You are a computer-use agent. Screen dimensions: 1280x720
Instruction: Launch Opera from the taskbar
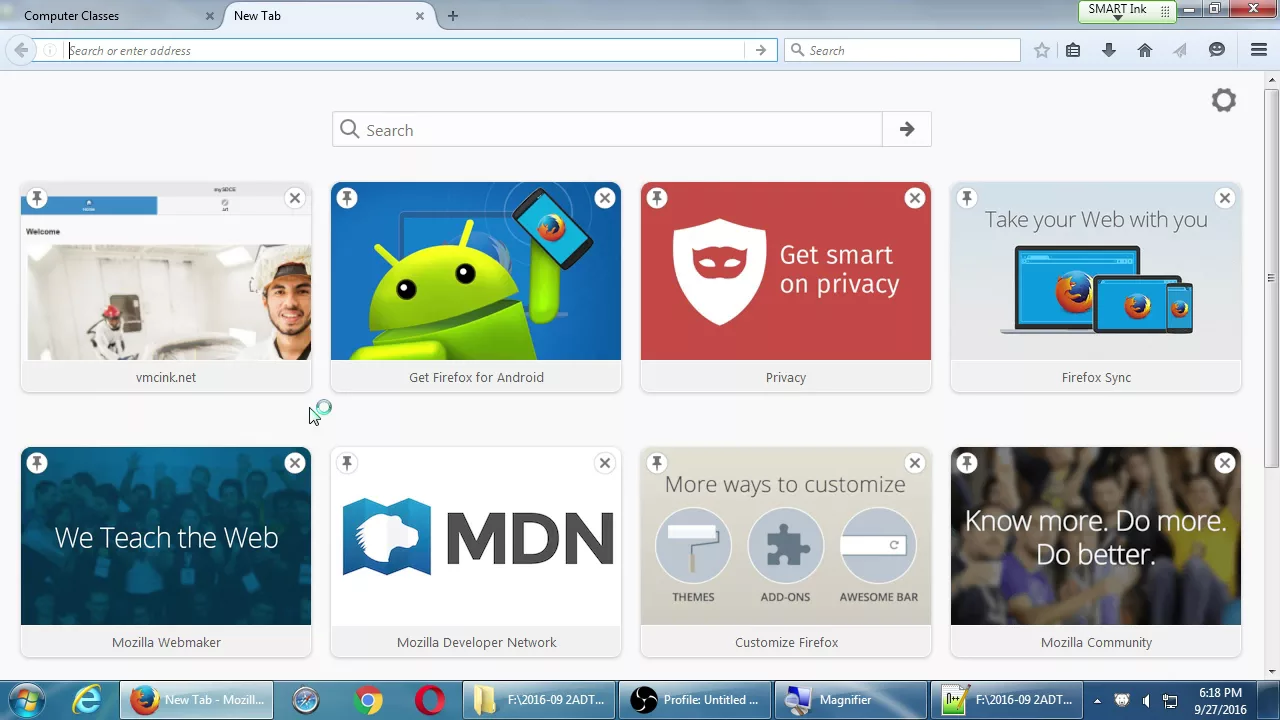click(430, 700)
